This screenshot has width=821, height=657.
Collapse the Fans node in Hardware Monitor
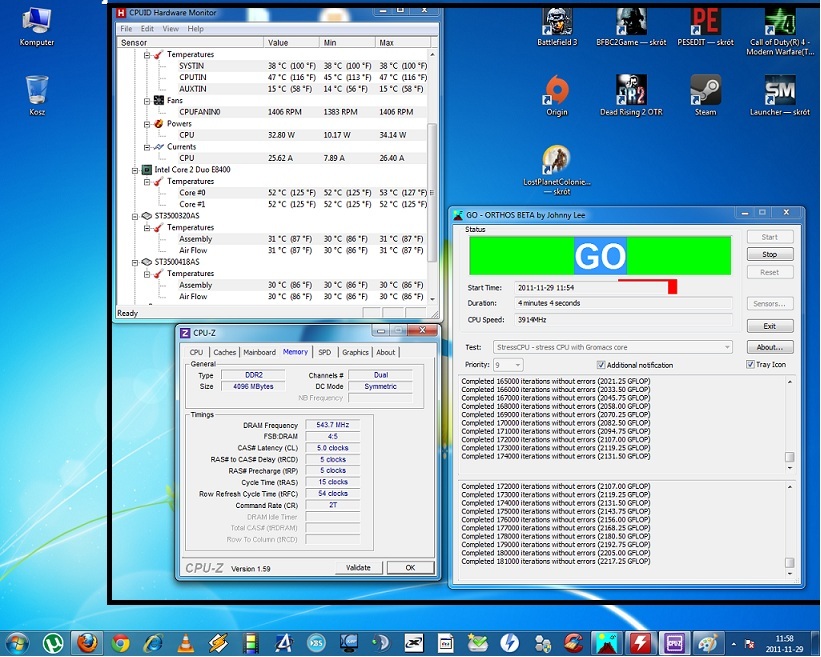147,101
